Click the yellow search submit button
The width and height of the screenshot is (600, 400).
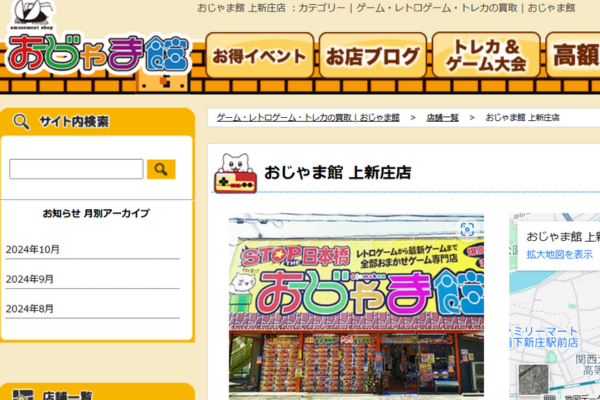point(161,169)
